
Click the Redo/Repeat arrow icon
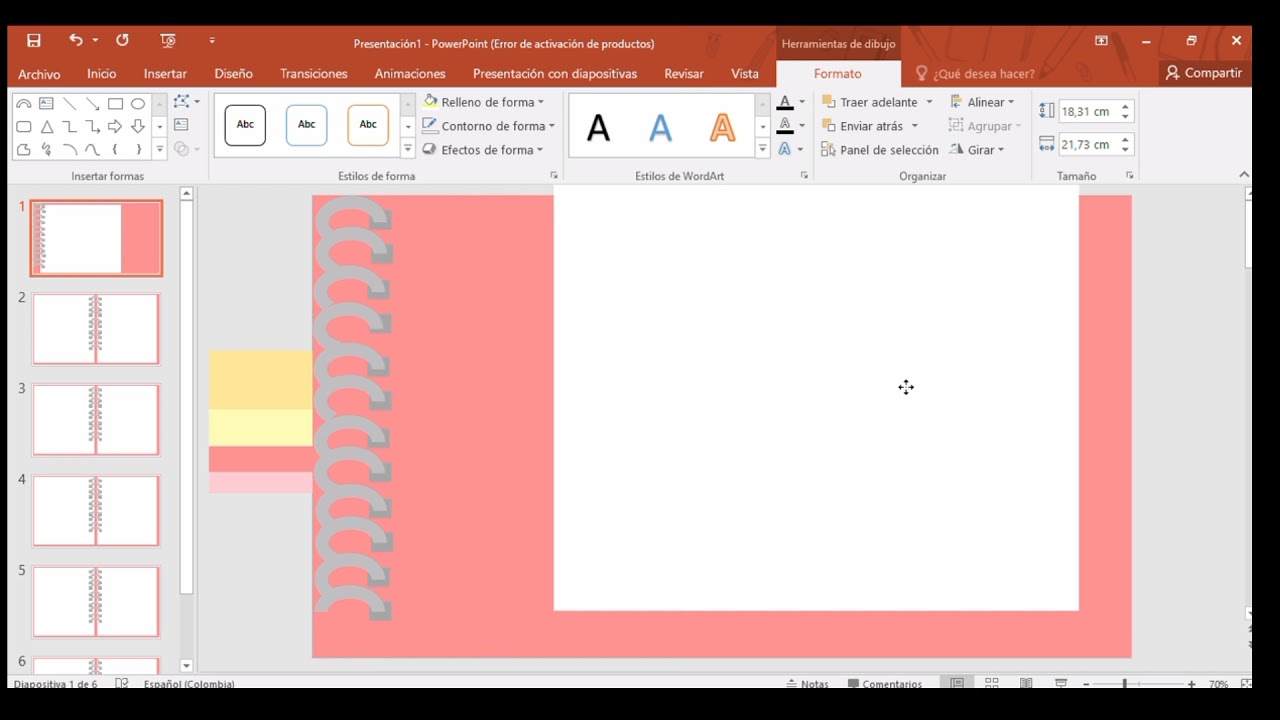[x=122, y=40]
